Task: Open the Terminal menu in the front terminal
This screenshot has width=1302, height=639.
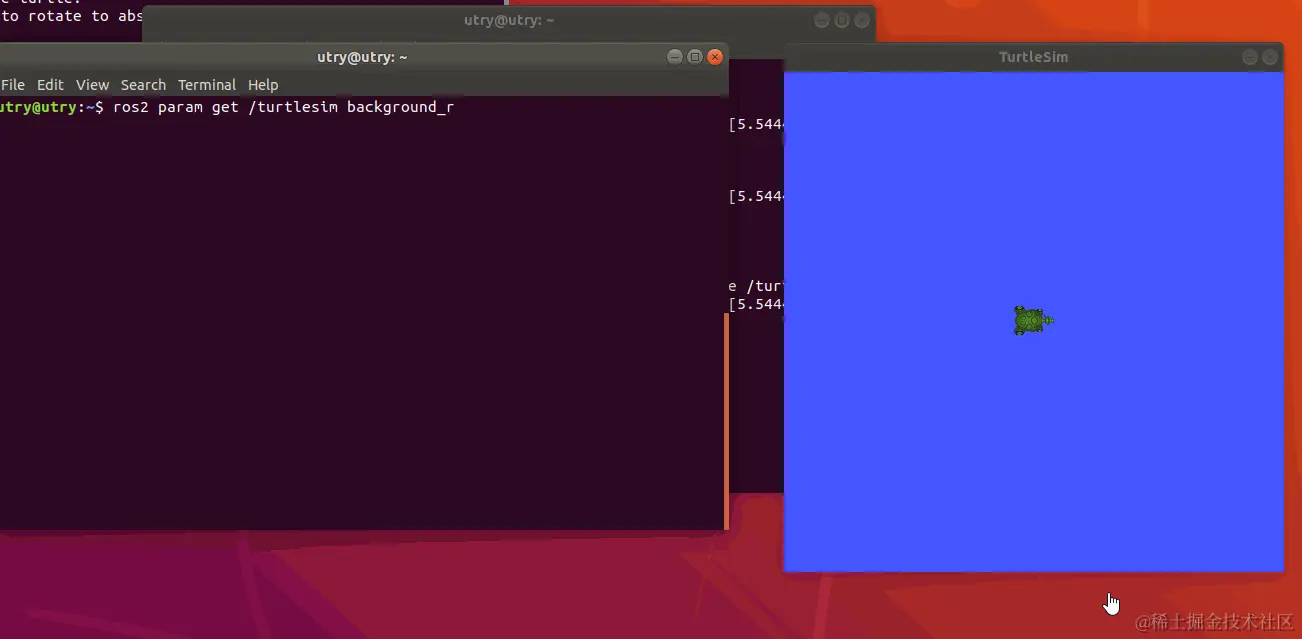Action: coord(207,85)
